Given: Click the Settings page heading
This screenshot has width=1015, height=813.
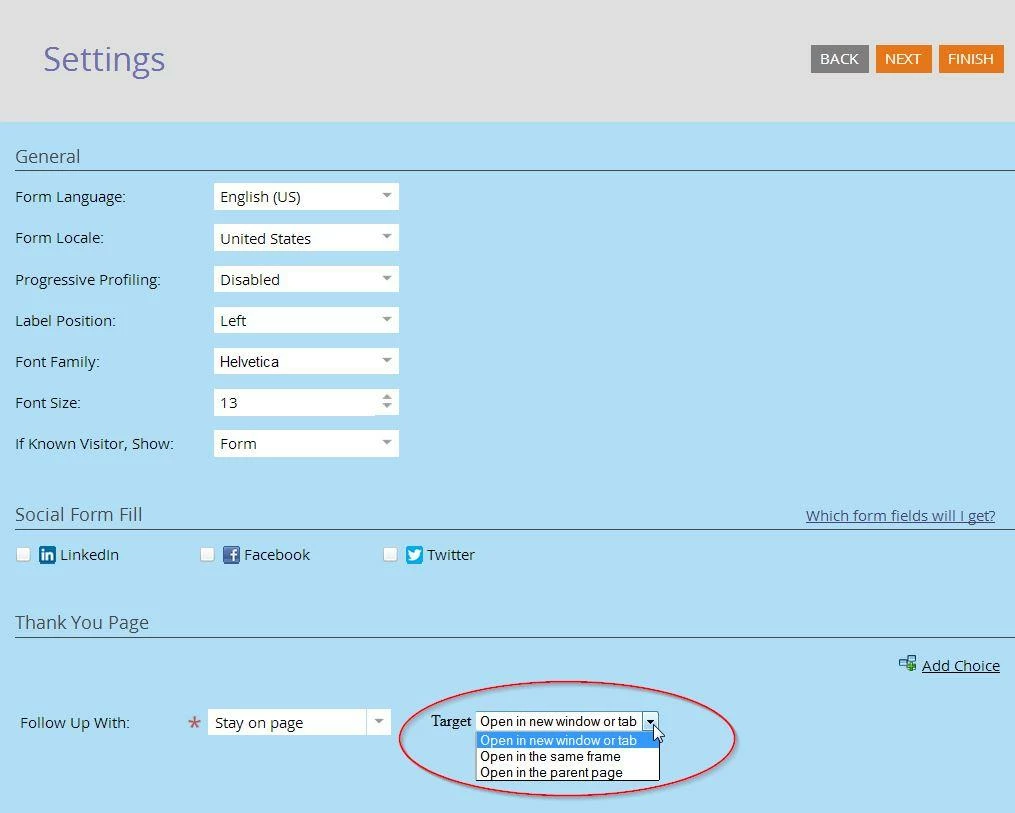Looking at the screenshot, I should (x=104, y=60).
